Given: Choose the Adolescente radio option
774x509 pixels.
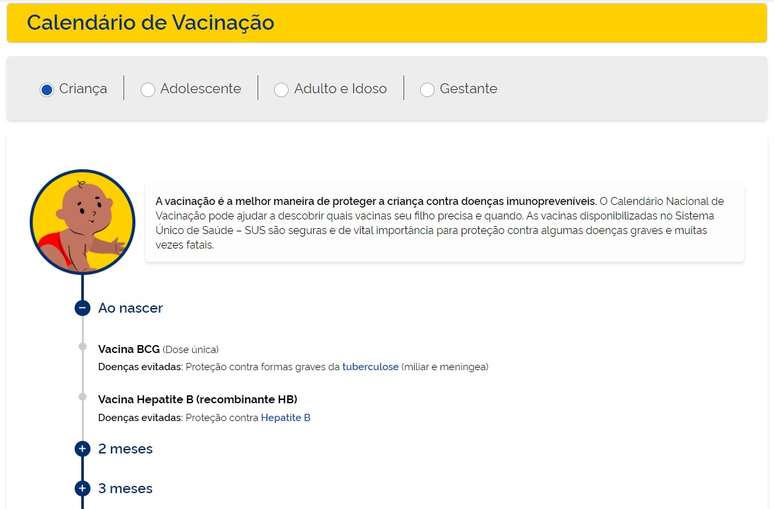Looking at the screenshot, I should coord(148,89).
